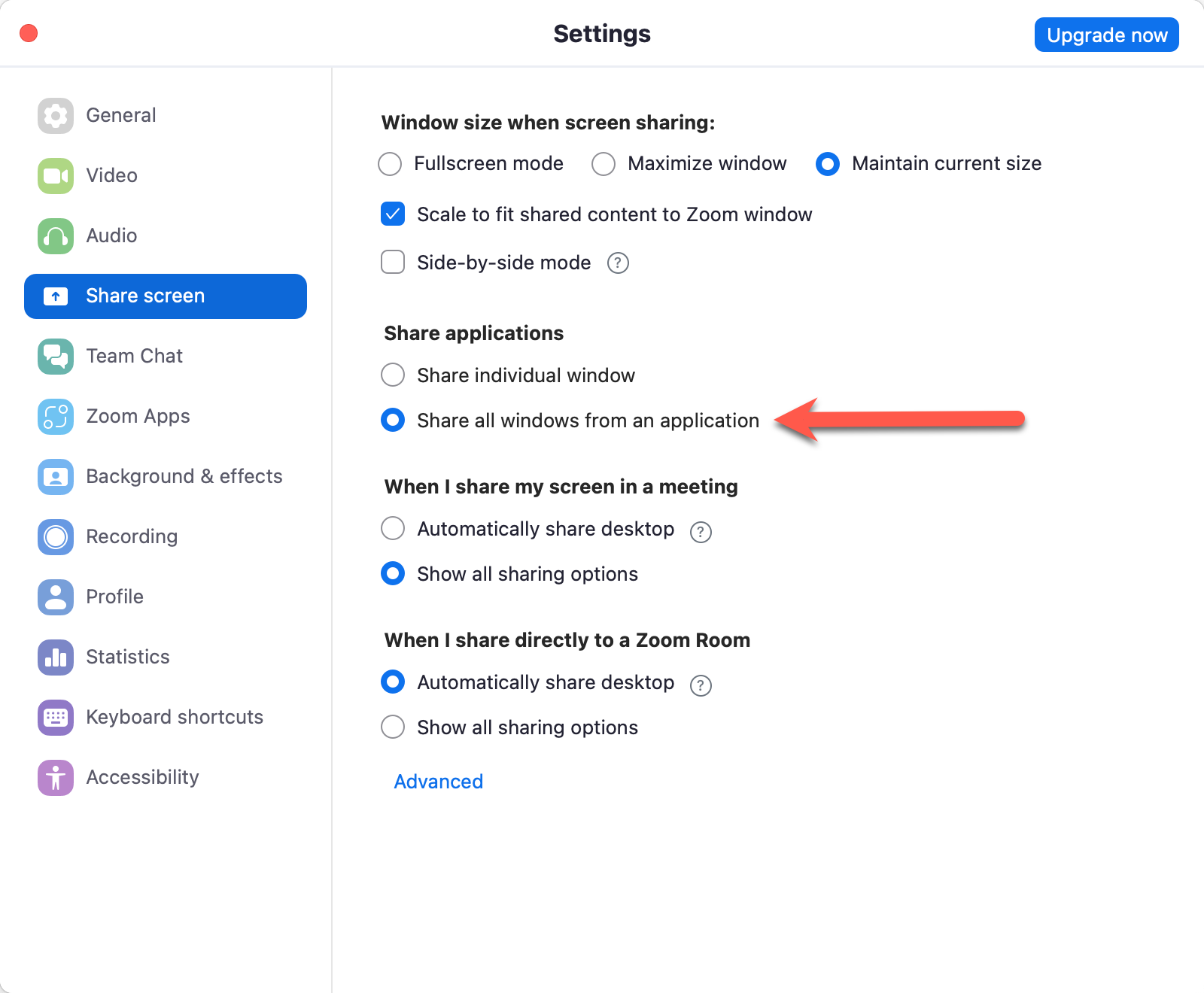Click the Upgrade now button

1106,35
